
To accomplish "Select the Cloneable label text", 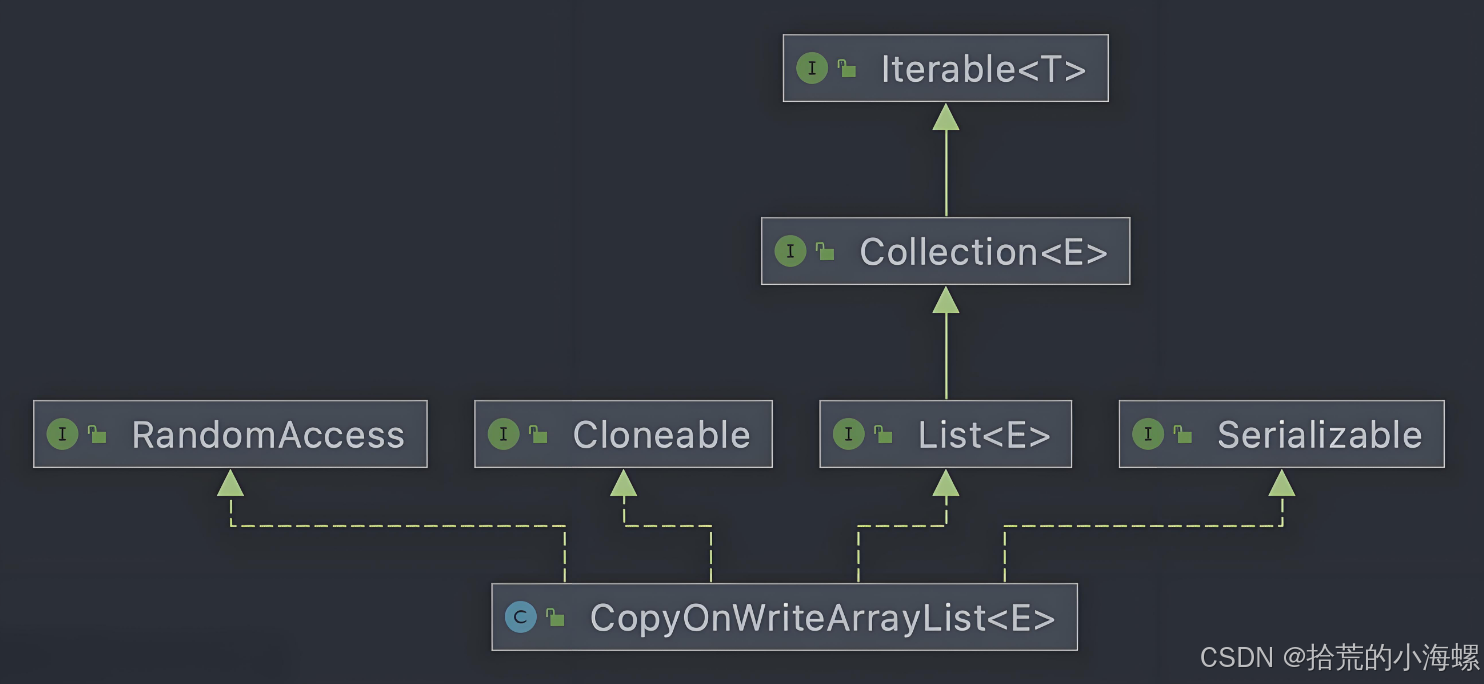I will point(661,435).
